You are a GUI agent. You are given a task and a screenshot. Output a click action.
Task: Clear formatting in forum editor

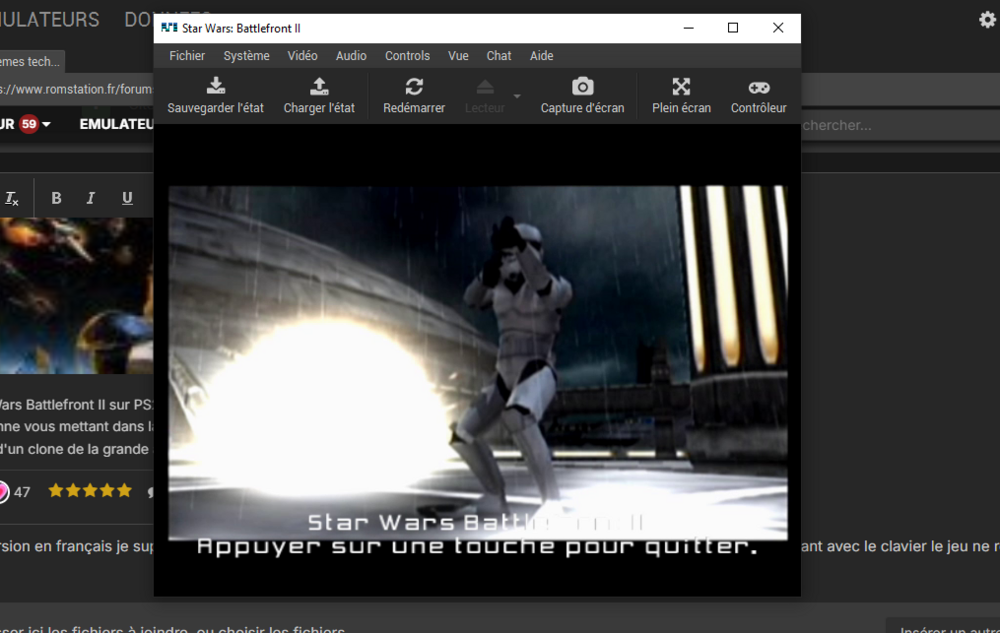[11, 199]
